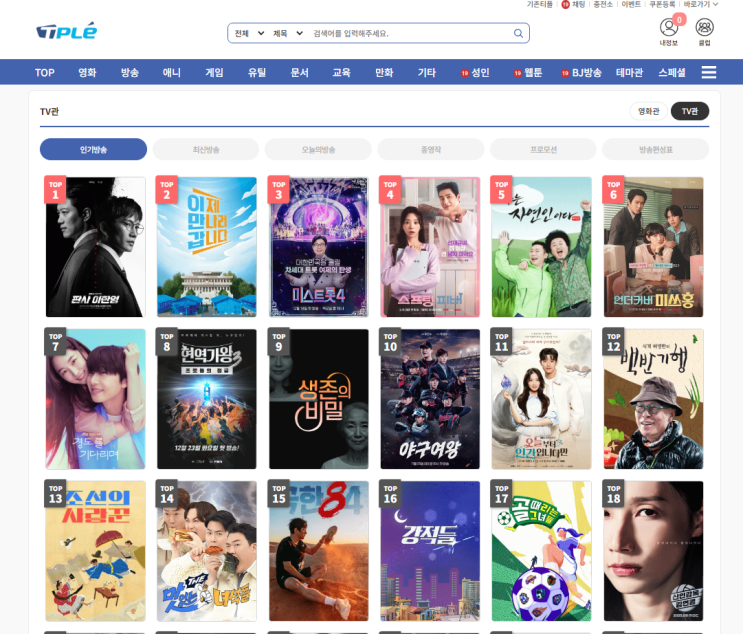Click the 이벤트 link in top bar
The image size is (743, 634).
(x=631, y=4)
